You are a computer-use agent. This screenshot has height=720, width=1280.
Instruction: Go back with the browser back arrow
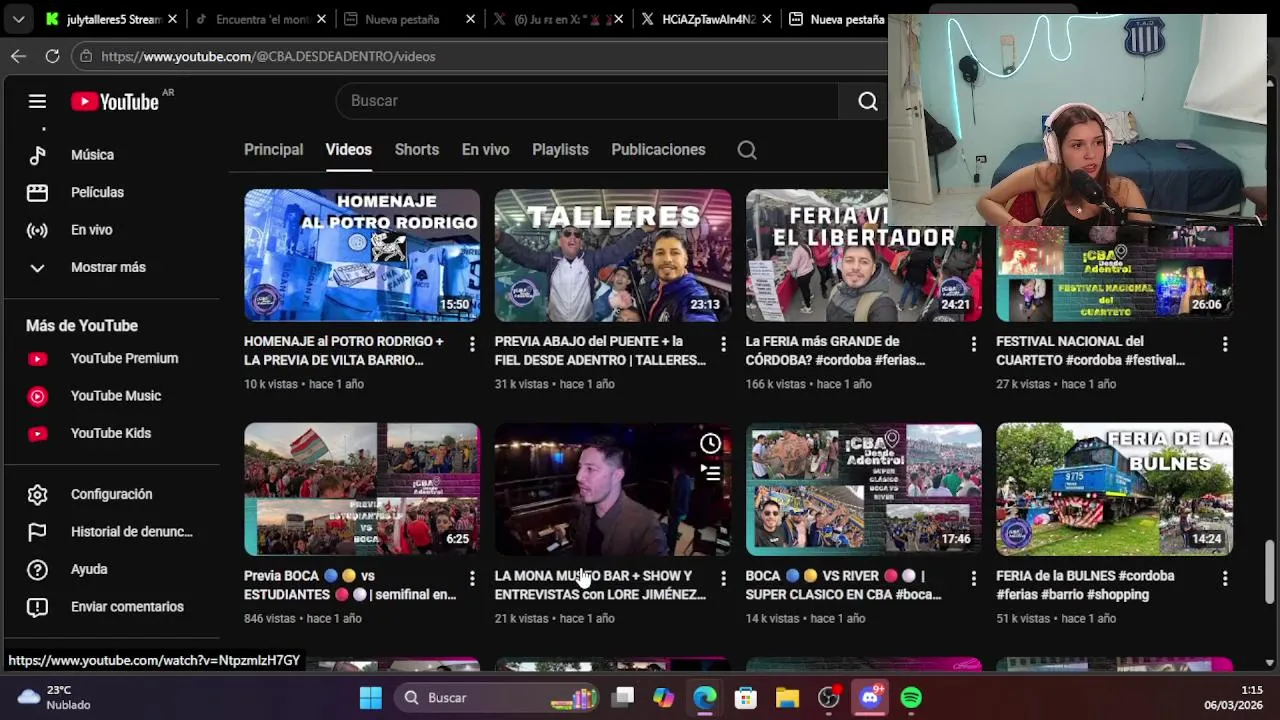coord(18,56)
